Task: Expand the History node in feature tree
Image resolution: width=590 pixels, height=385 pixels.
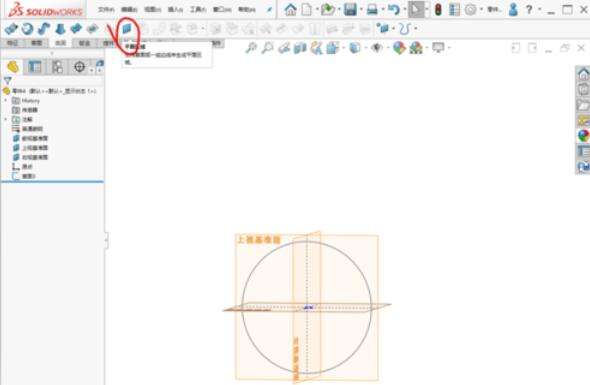Action: [6, 100]
